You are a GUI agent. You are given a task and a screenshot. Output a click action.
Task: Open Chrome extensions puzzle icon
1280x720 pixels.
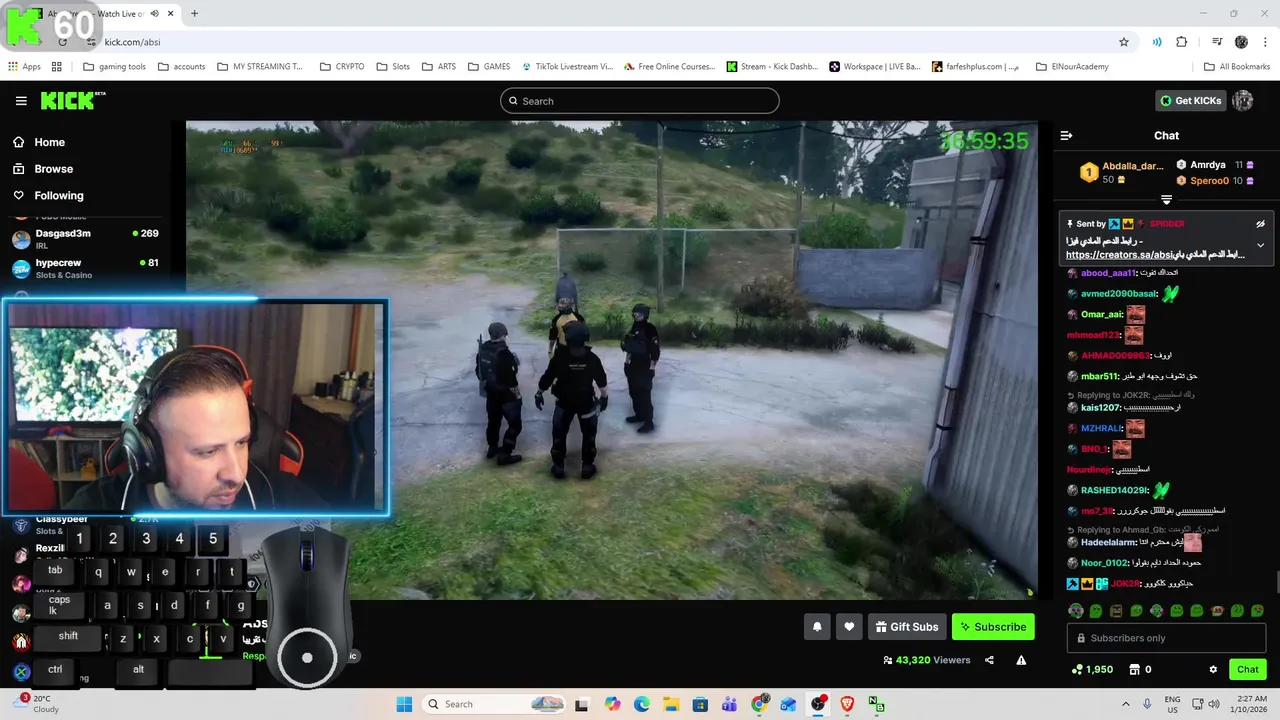[x=1182, y=42]
